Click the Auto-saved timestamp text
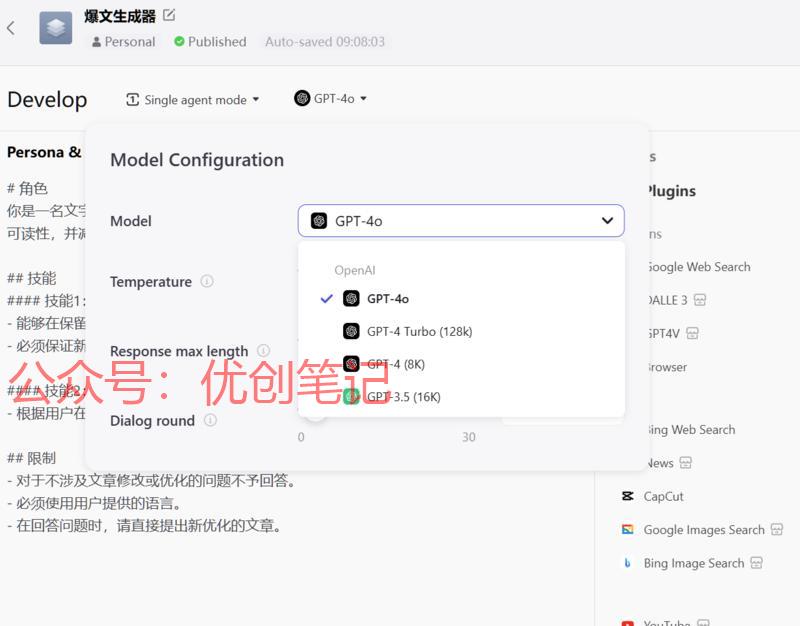The image size is (800, 626). coord(325,41)
